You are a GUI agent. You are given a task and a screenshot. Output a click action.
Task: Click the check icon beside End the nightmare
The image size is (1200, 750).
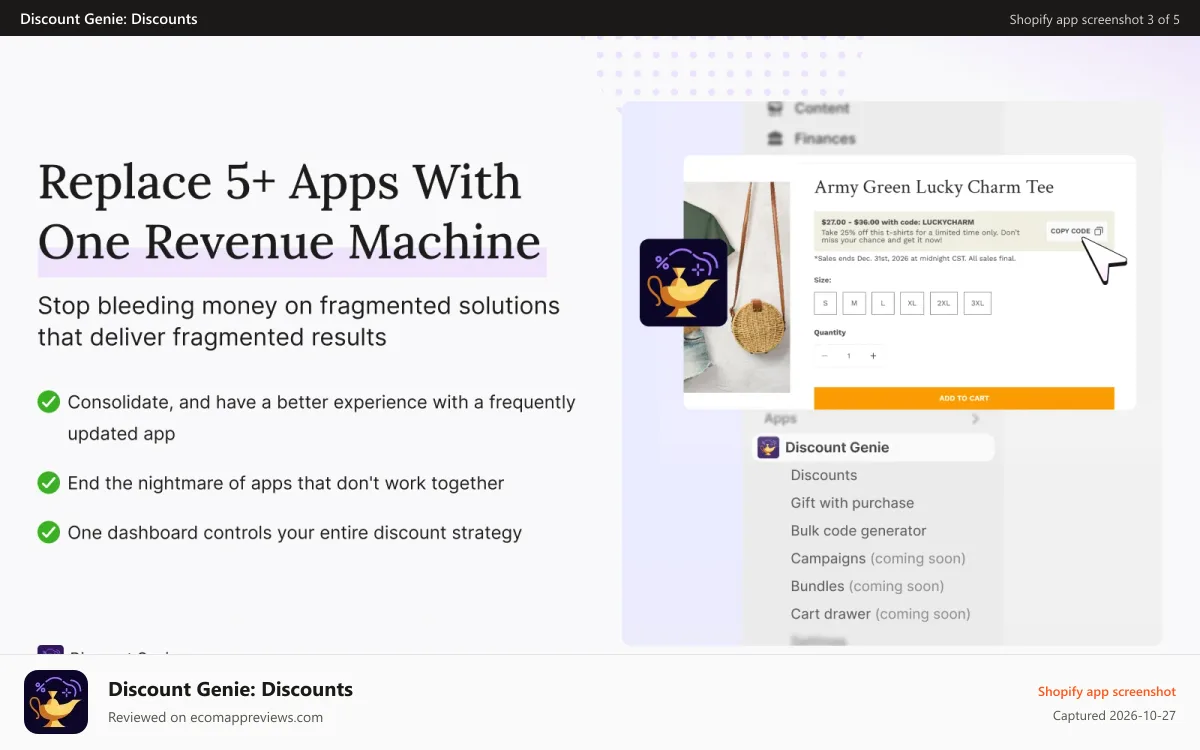pyautogui.click(x=48, y=483)
